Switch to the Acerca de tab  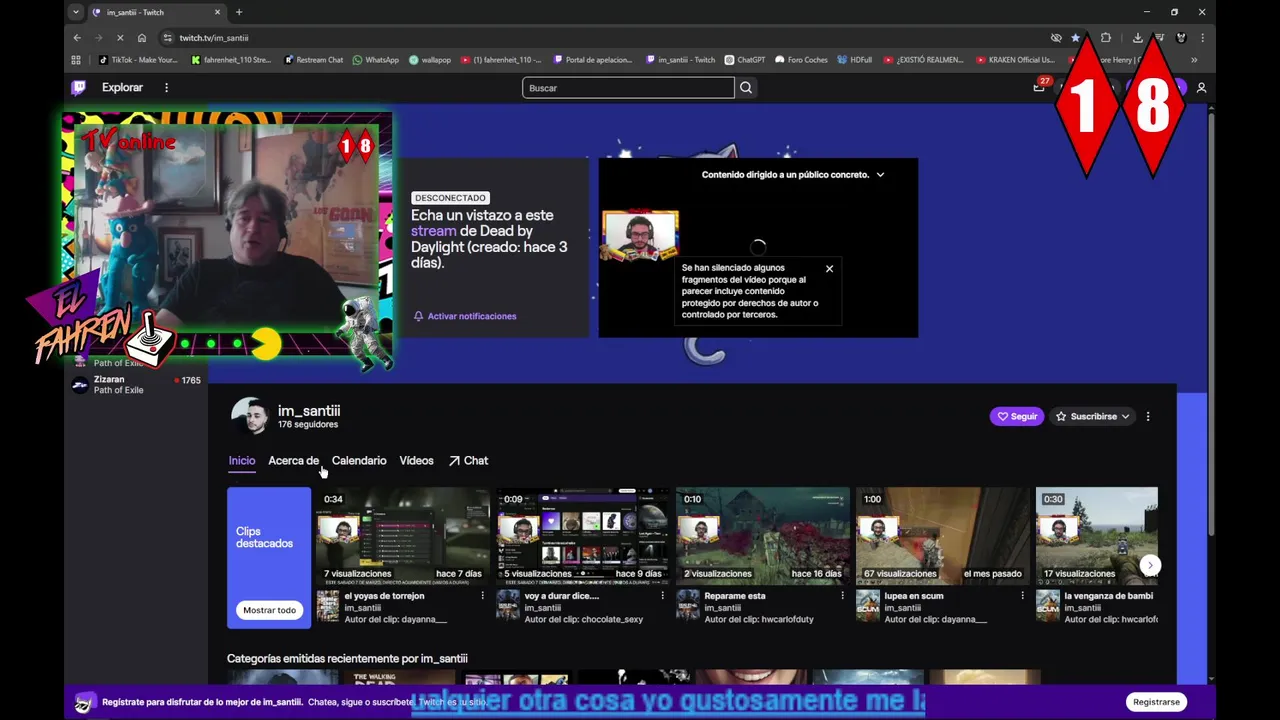[293, 461]
